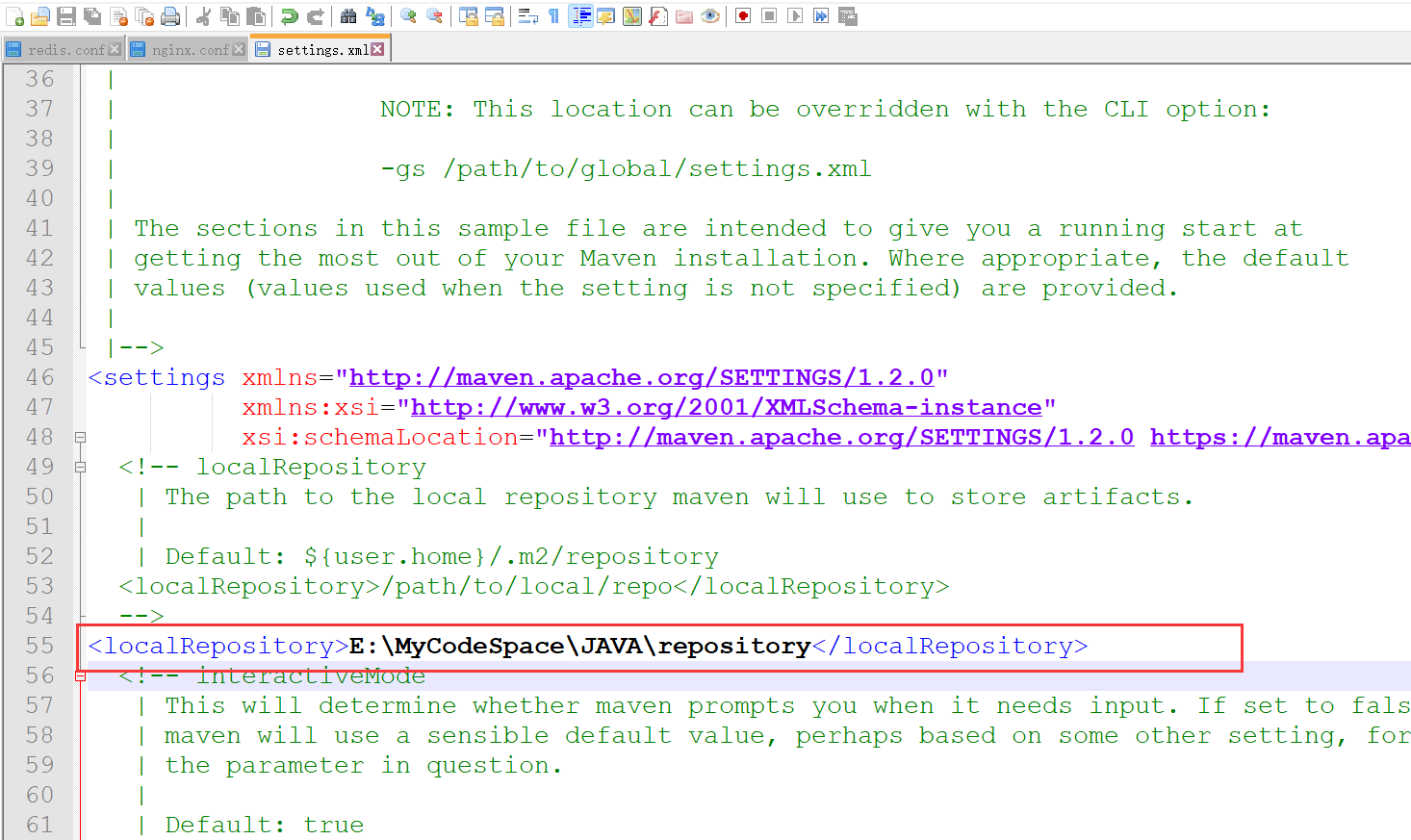Create a new file with the New icon
Image resolution: width=1411 pixels, height=840 pixels.
pos(14,16)
